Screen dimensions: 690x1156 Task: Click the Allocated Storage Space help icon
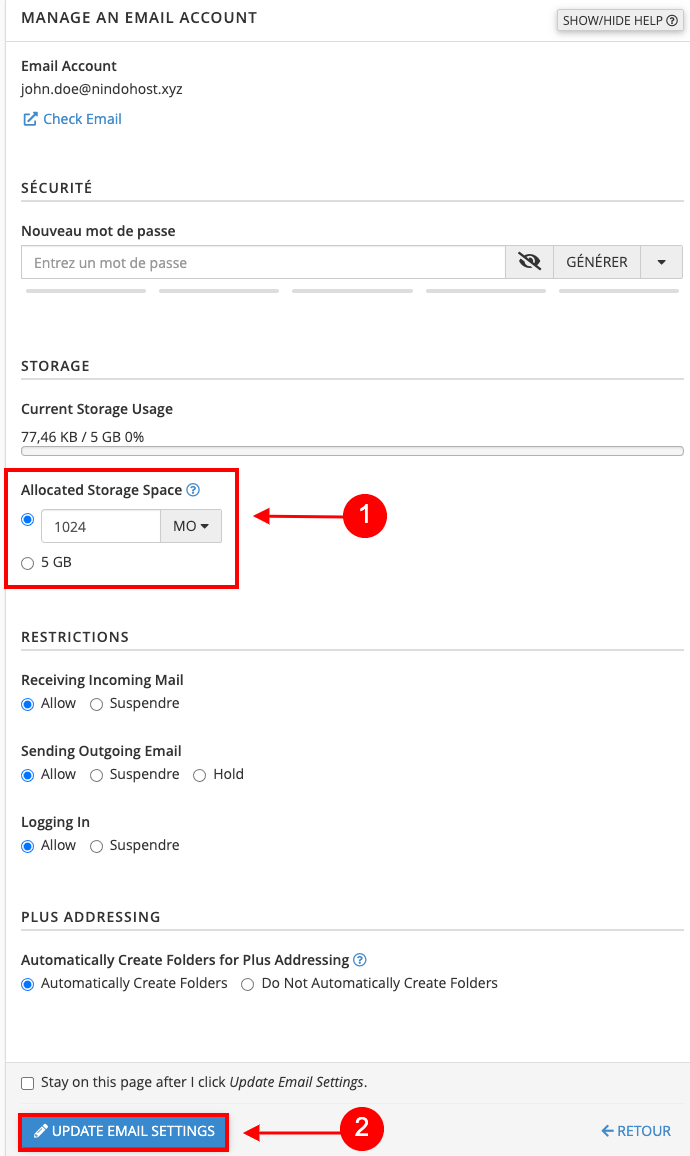point(193,490)
